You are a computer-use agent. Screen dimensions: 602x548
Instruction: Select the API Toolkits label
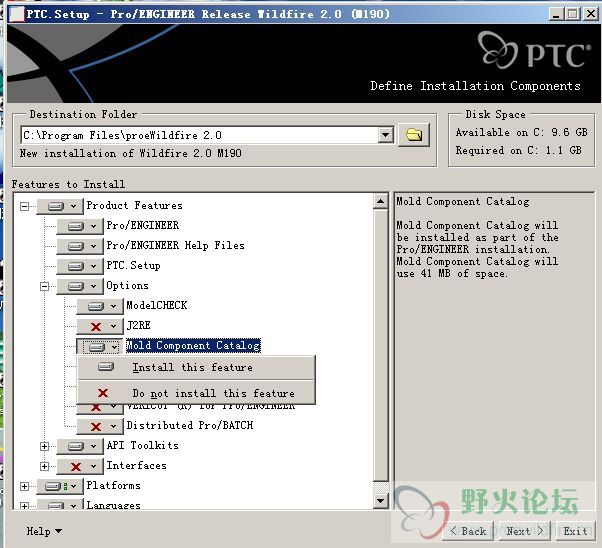[142, 445]
